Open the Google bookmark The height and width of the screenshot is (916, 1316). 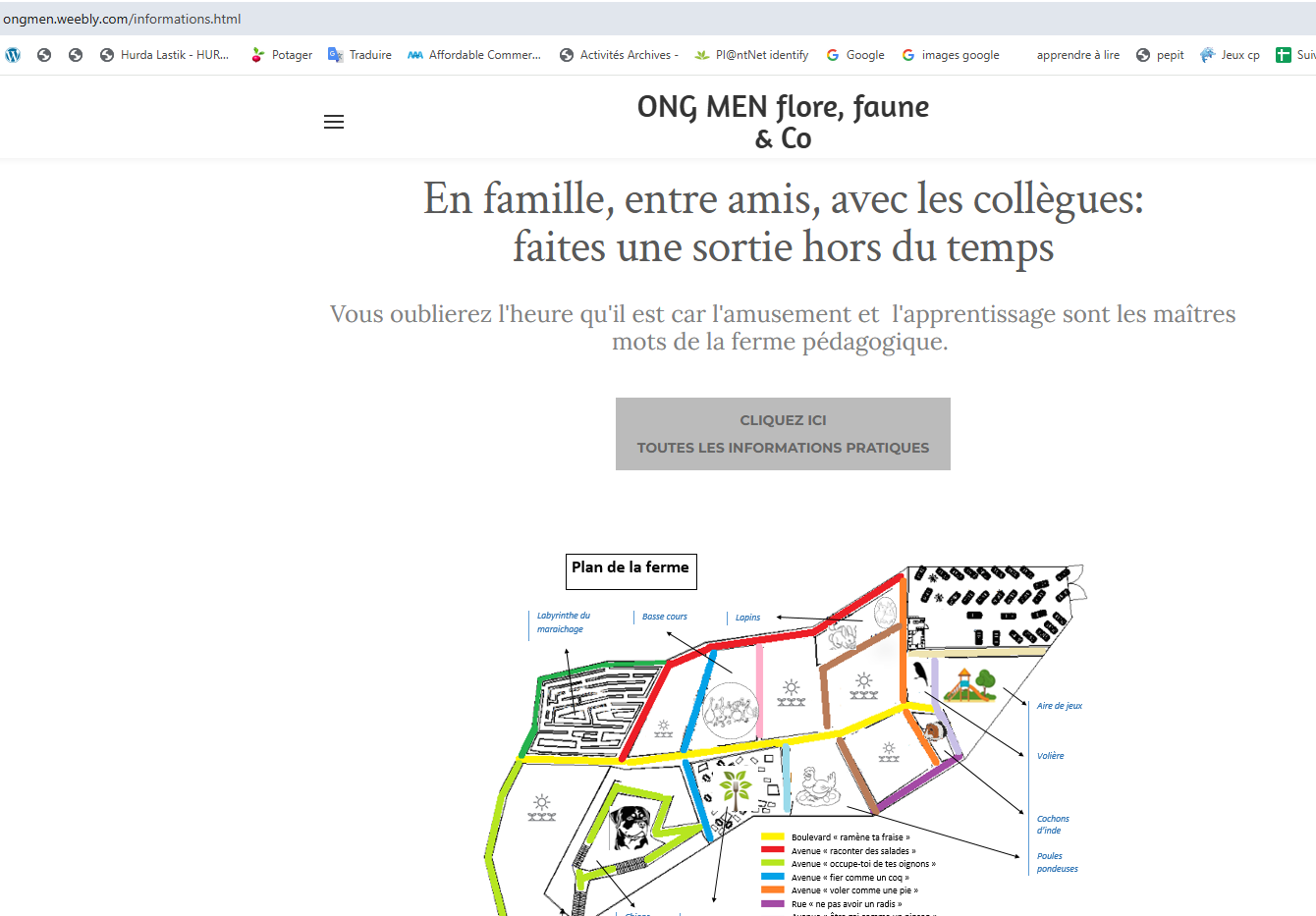pyautogui.click(x=854, y=55)
